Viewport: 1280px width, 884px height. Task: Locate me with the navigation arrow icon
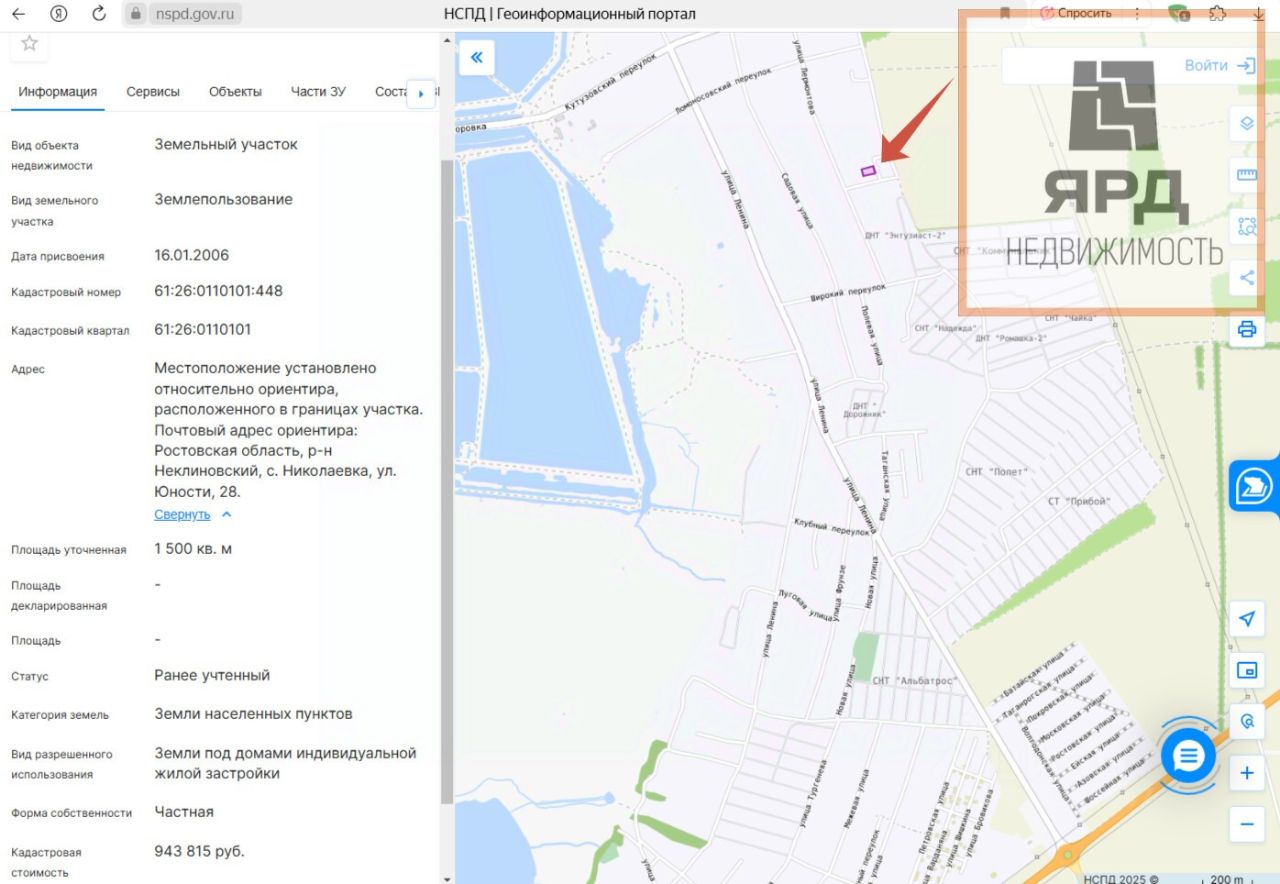coord(1246,619)
